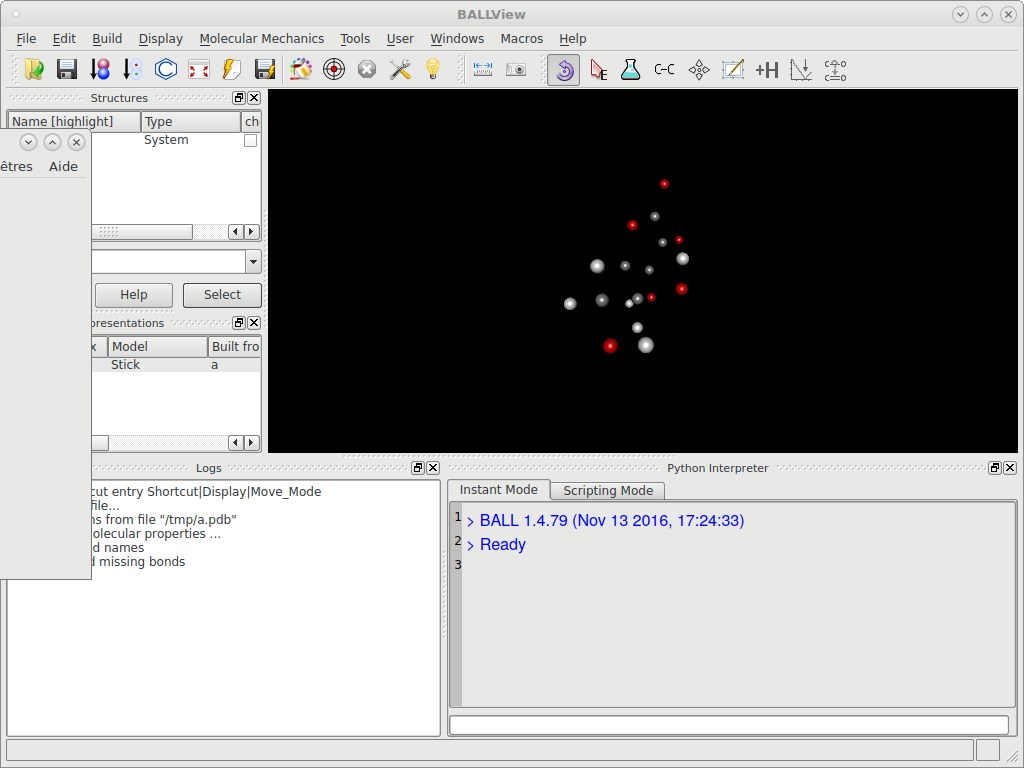The height and width of the screenshot is (768, 1024).
Task: Click the Select button
Action: coord(222,295)
